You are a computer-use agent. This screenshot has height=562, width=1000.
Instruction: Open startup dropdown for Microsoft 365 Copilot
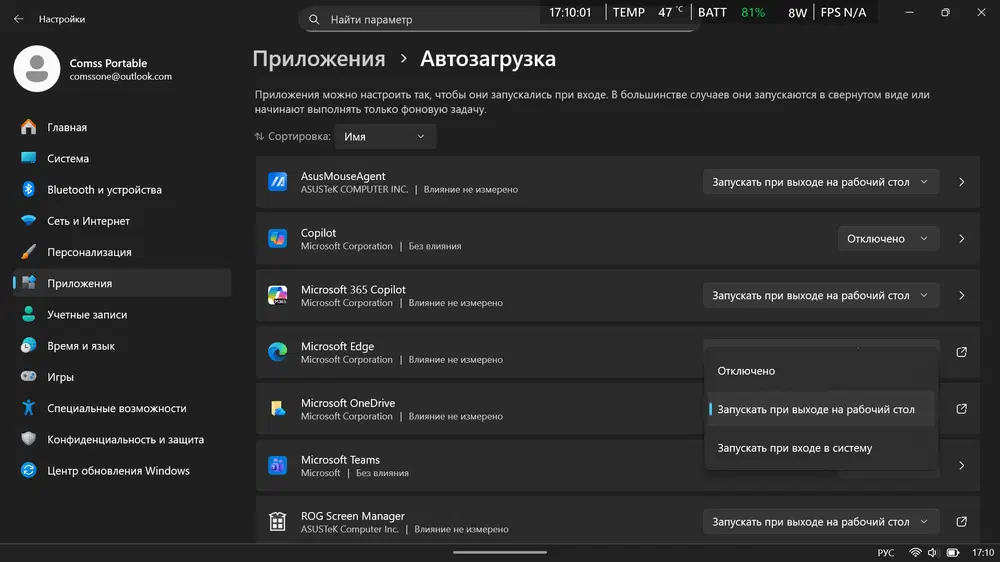[x=821, y=295]
